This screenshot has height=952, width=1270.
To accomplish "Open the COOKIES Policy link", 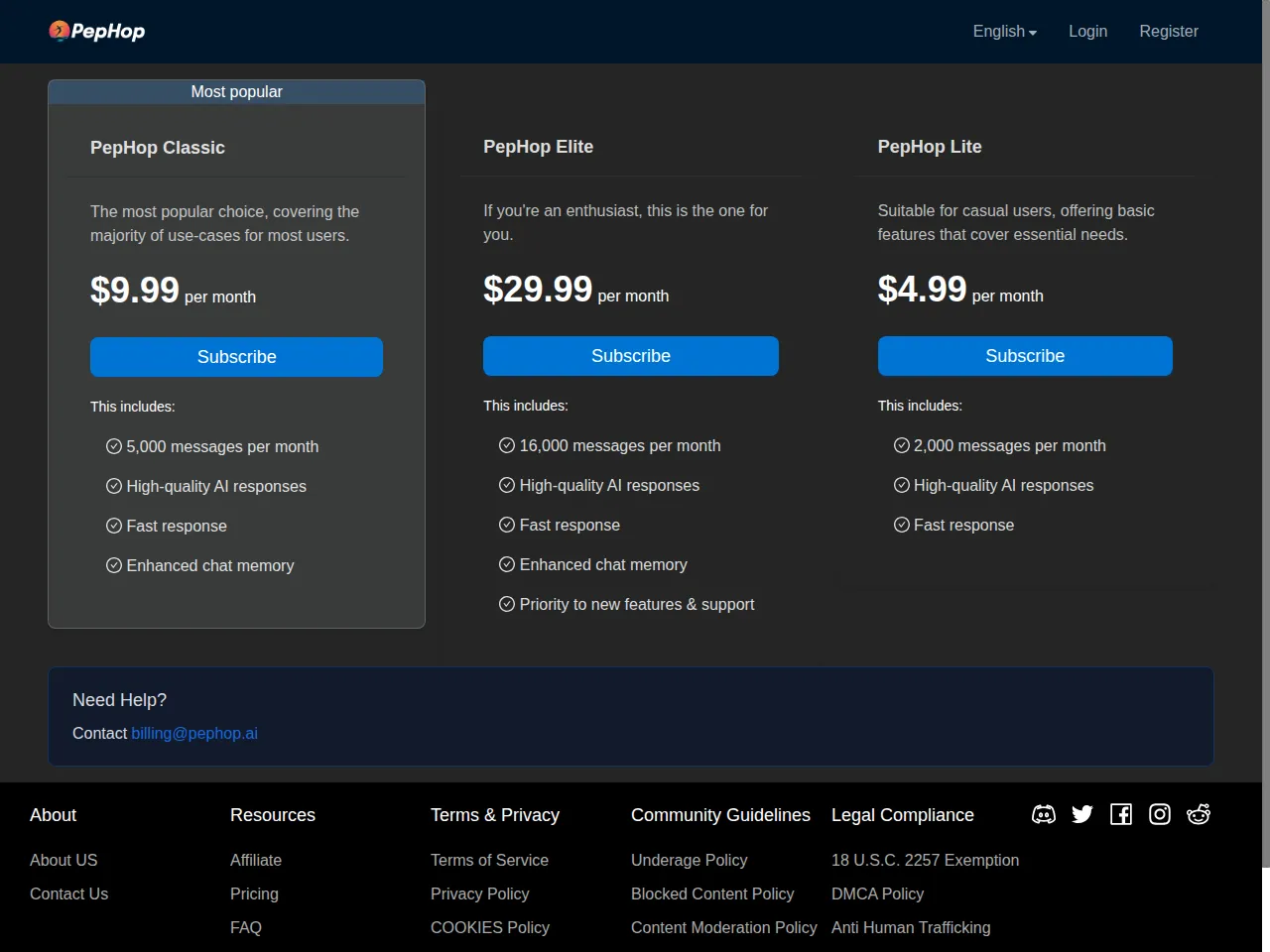I will [490, 927].
